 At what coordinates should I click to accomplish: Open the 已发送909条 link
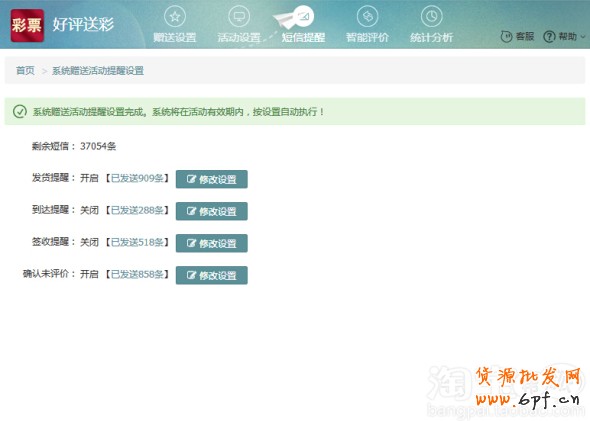point(137,178)
